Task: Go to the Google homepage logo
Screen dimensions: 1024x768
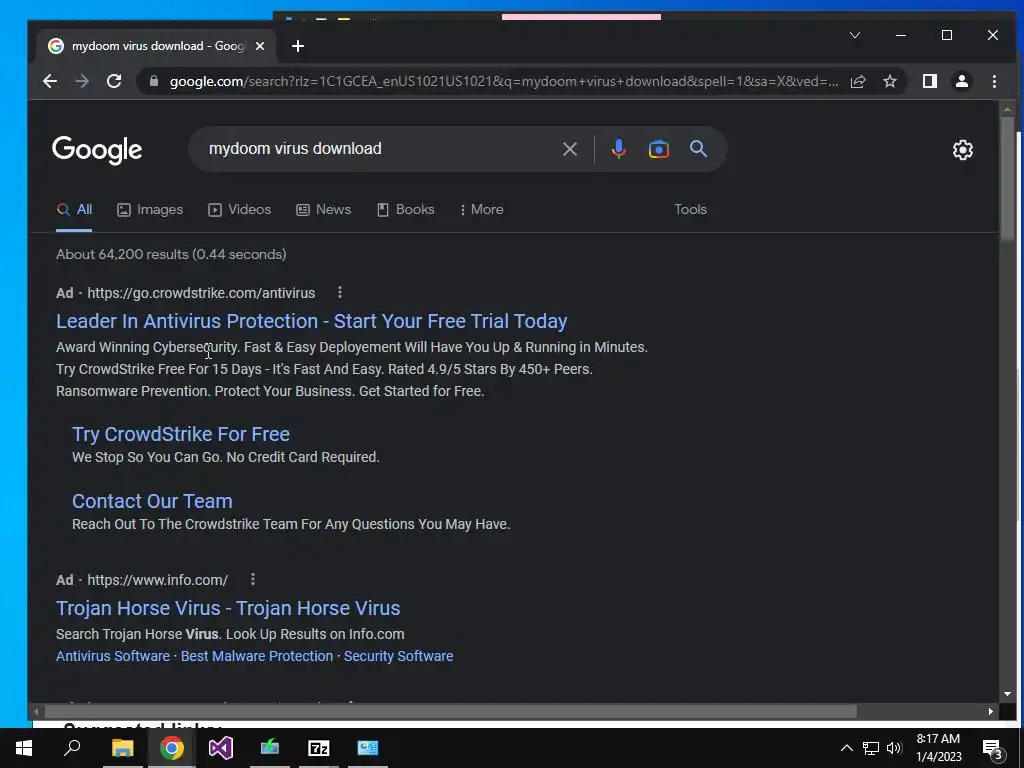Action: 97,150
